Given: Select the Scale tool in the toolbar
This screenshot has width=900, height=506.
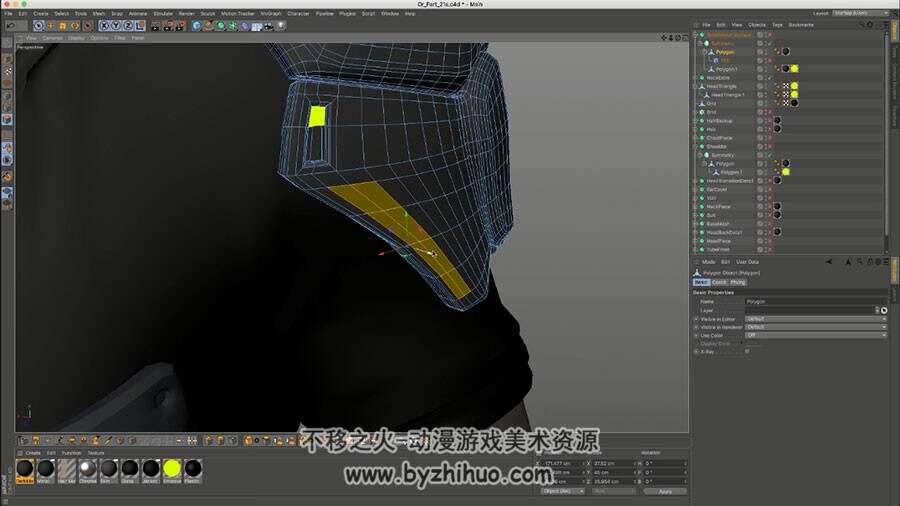Looking at the screenshot, I should (x=63, y=26).
